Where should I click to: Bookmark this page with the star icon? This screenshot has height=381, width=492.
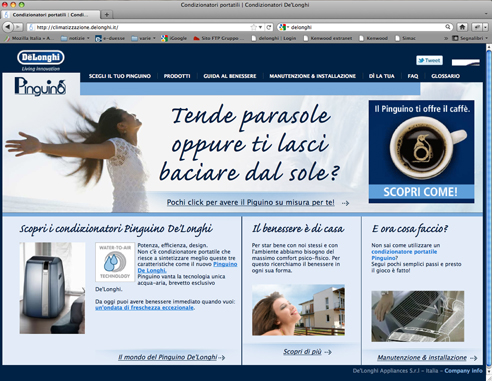point(254,27)
